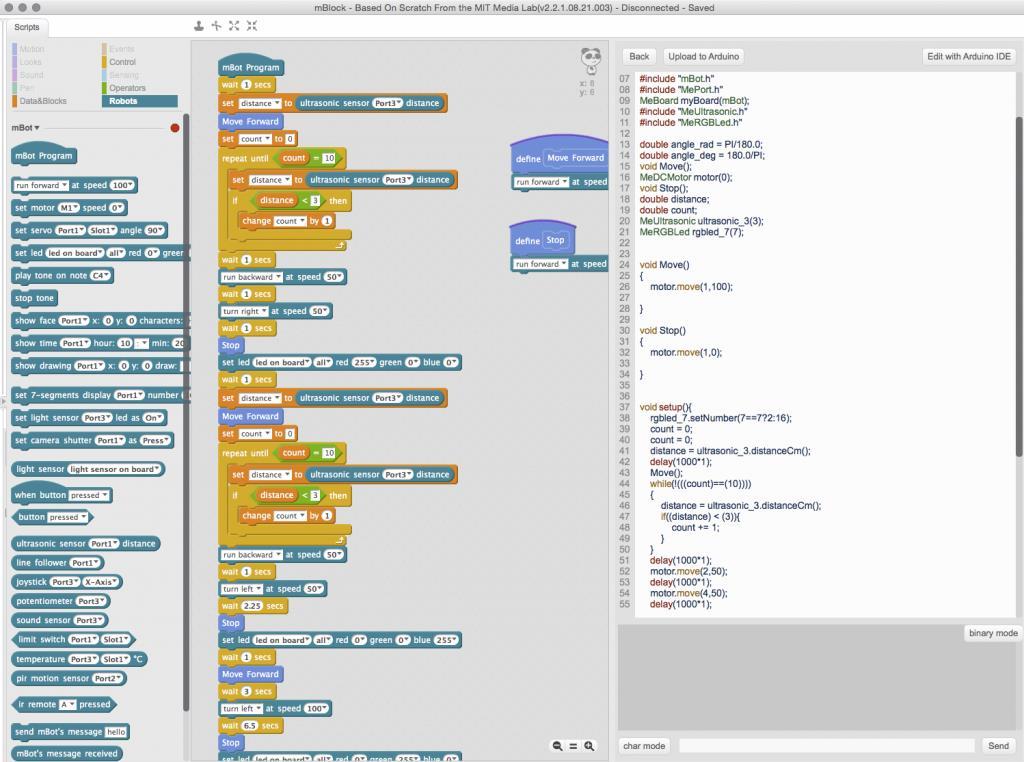Image resolution: width=1024 pixels, height=762 pixels.
Task: Click the stop tone block
Action: tap(35, 298)
